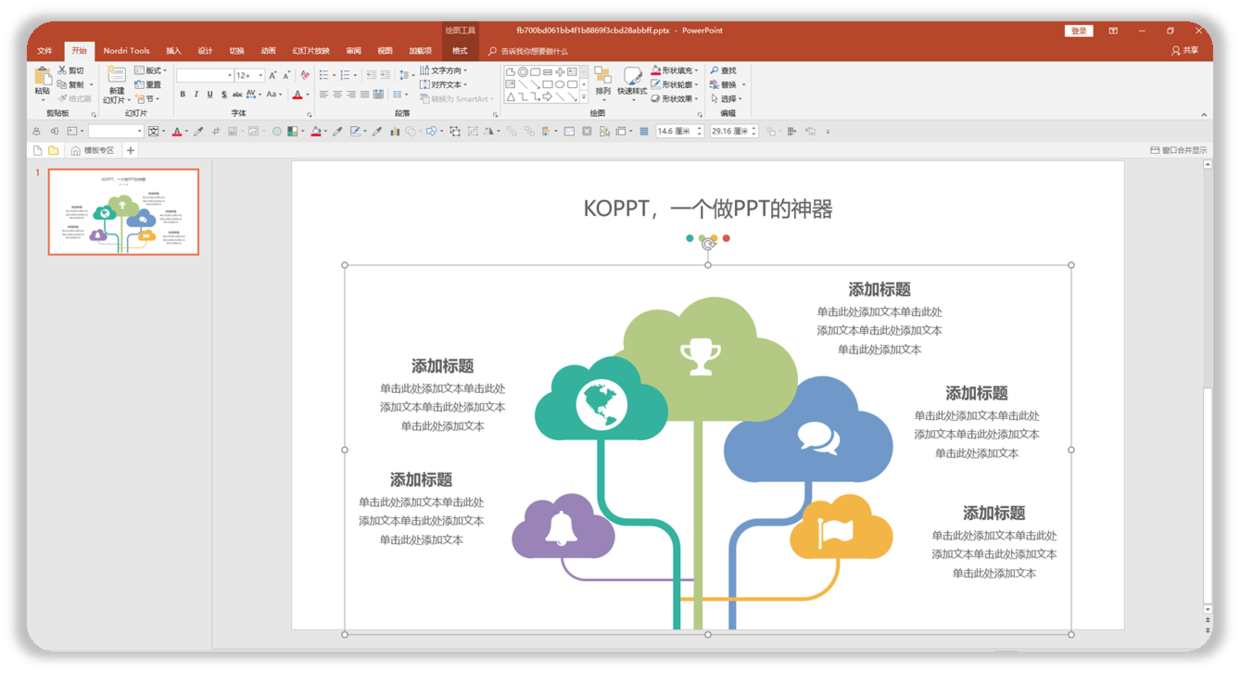Click the Cut (剪切) scissors icon

(62, 70)
